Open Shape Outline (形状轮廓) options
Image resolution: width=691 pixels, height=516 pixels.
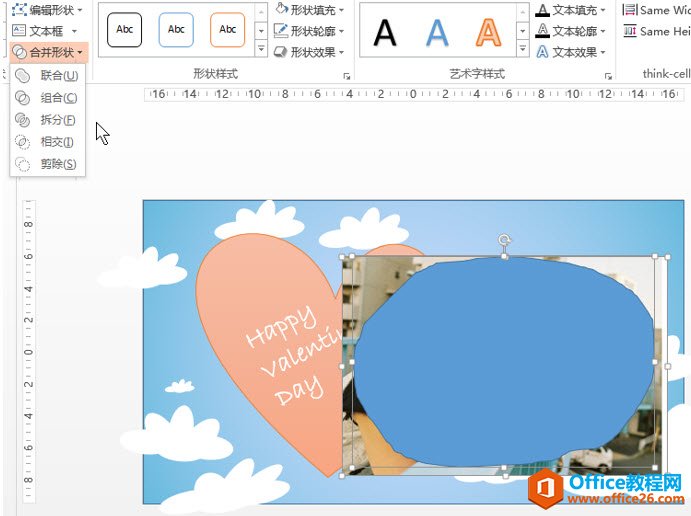pos(310,31)
